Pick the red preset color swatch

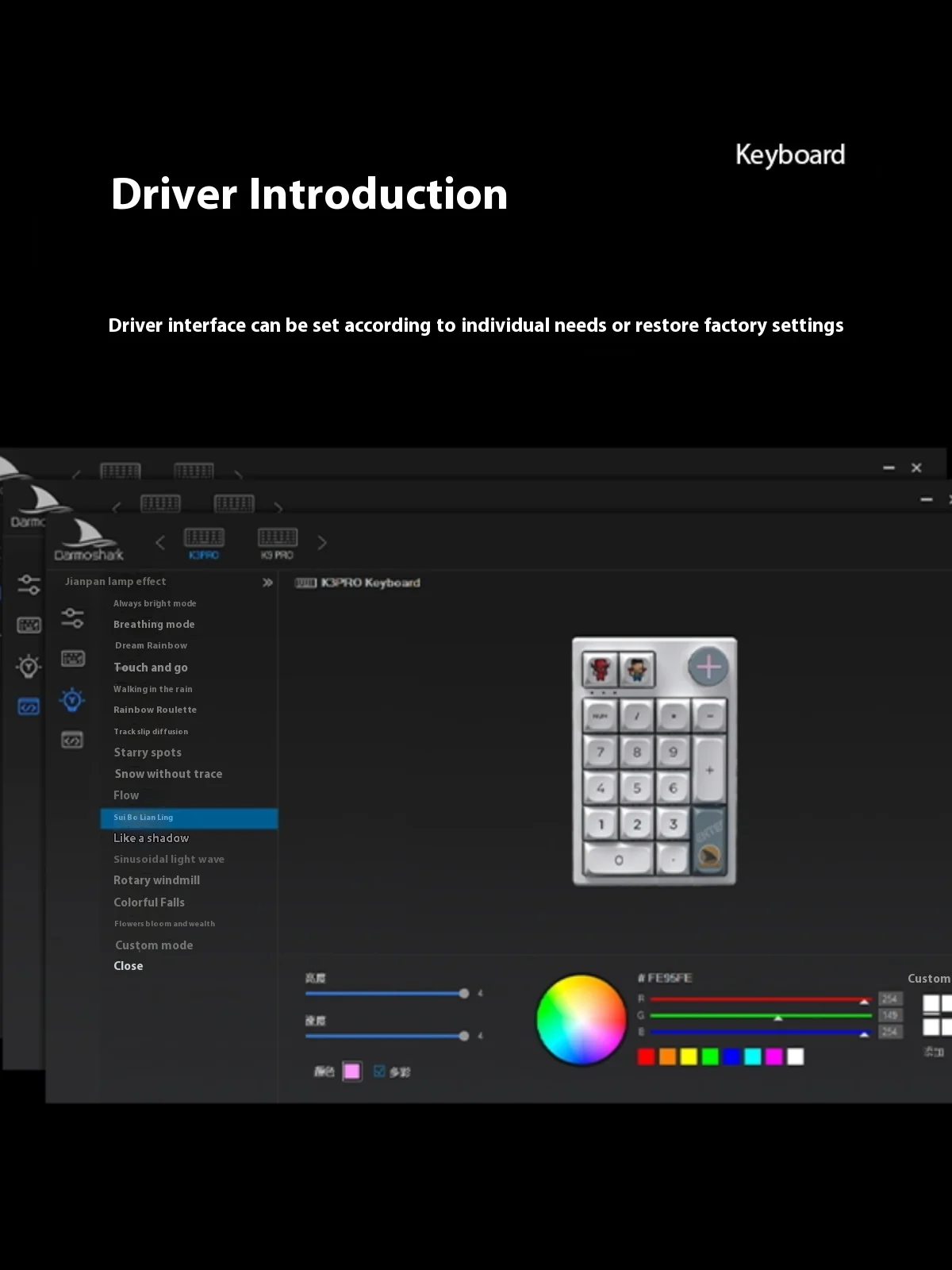[646, 1056]
